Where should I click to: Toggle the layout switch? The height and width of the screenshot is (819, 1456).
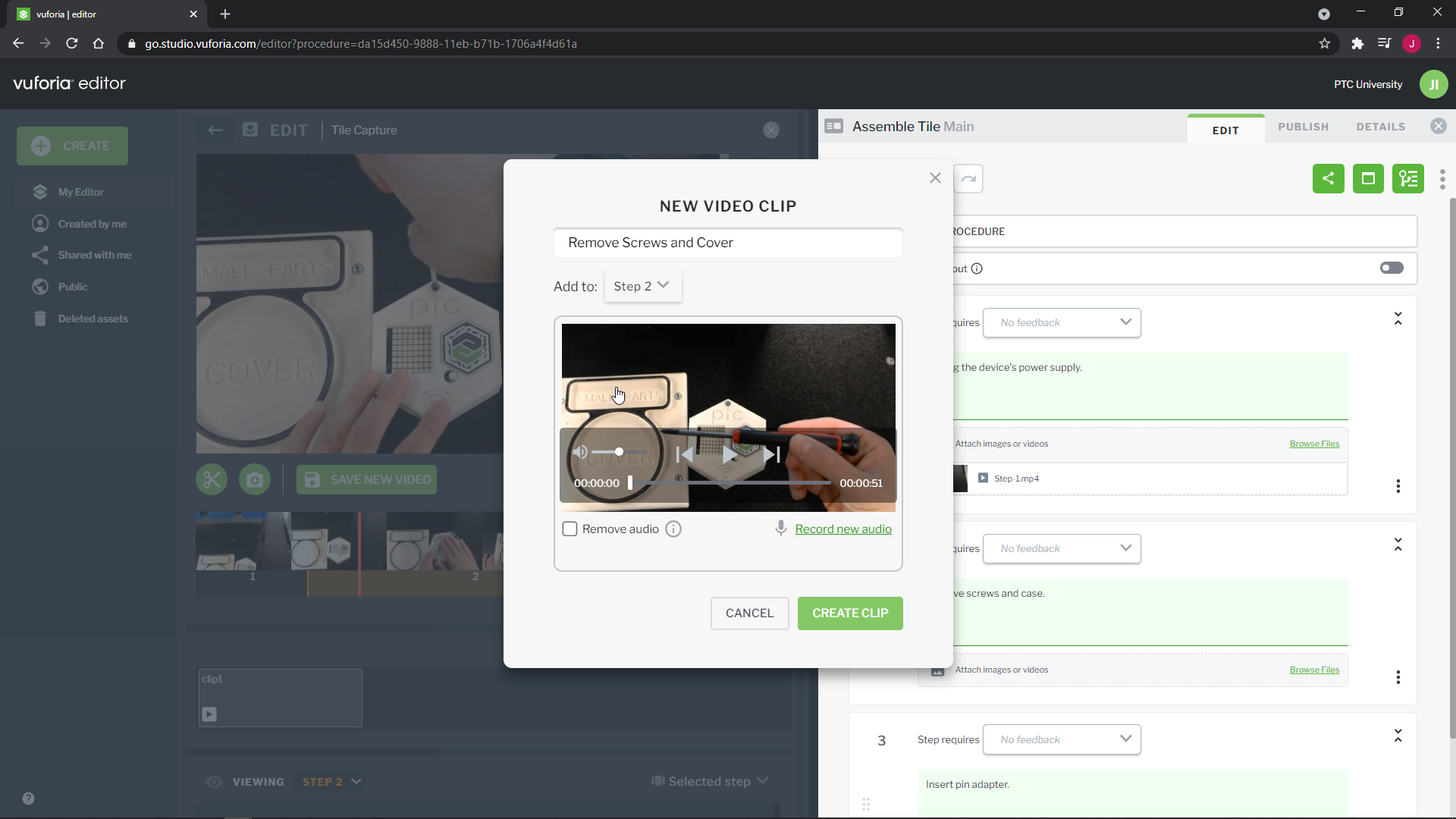pos(1392,268)
